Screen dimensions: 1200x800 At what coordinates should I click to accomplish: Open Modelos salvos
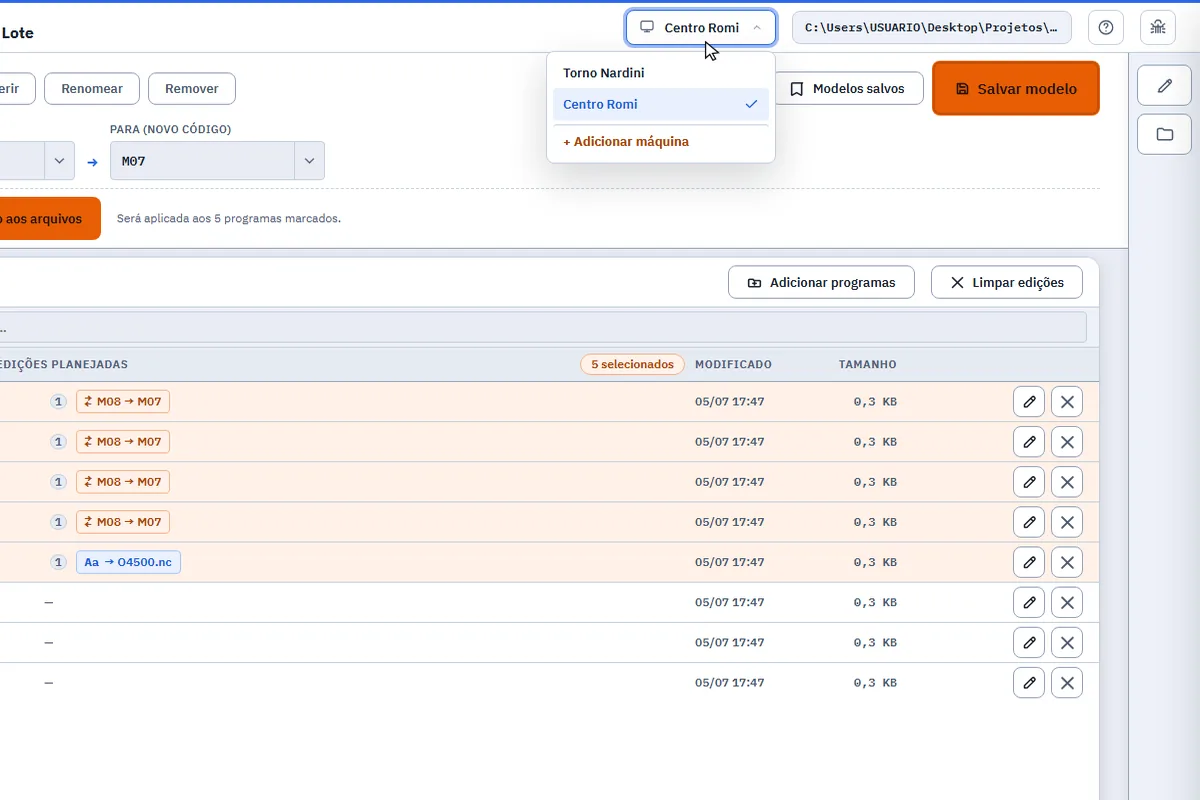[x=847, y=89]
